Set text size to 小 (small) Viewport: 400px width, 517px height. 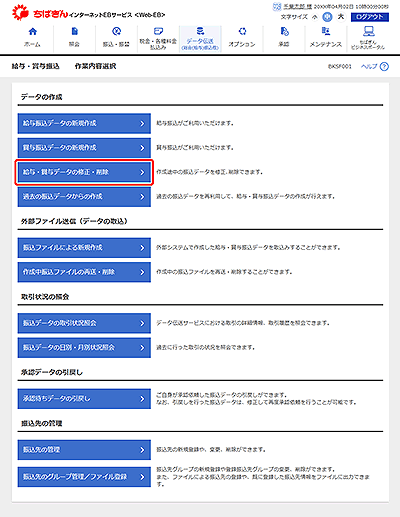[x=315, y=17]
